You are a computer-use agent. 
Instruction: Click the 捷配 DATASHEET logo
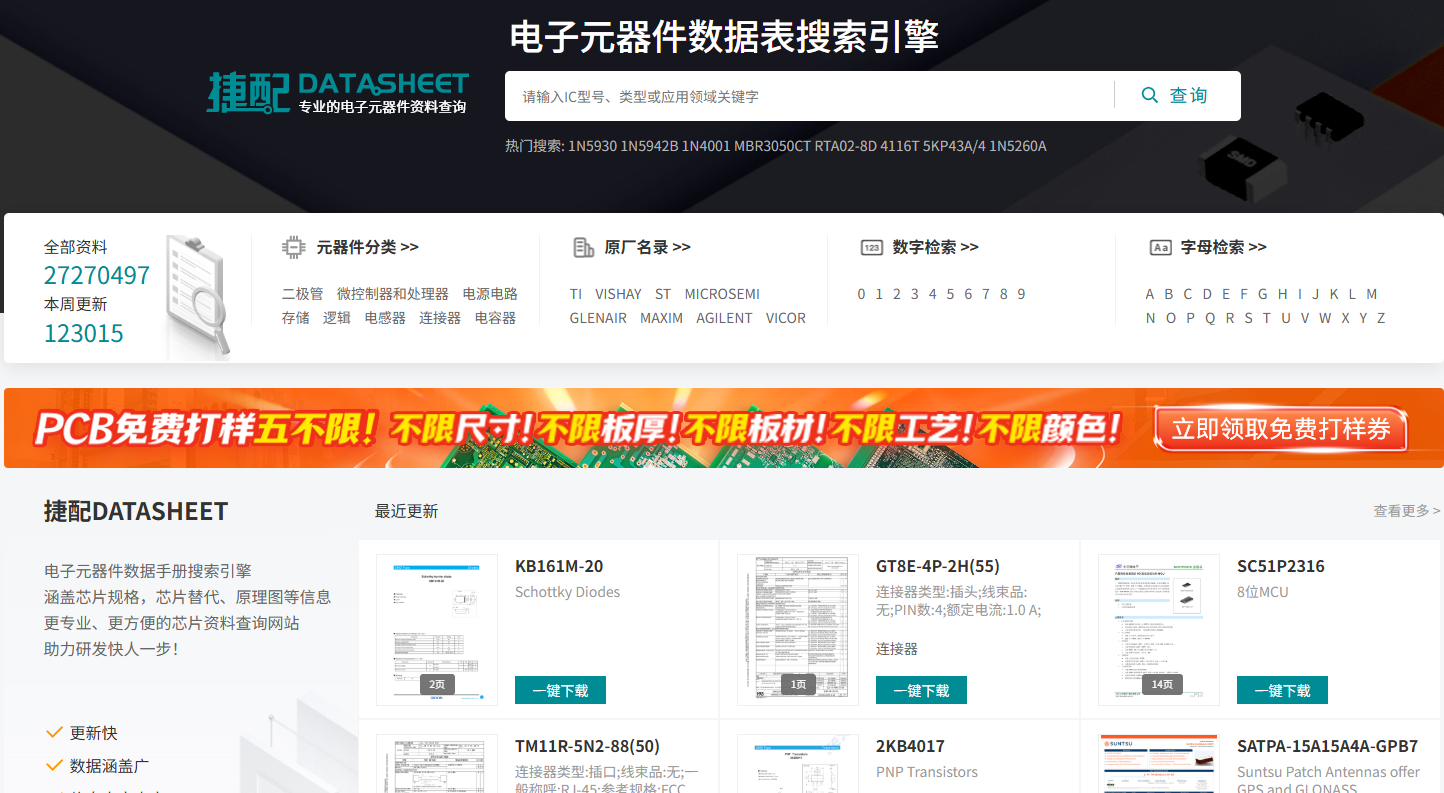coord(337,92)
